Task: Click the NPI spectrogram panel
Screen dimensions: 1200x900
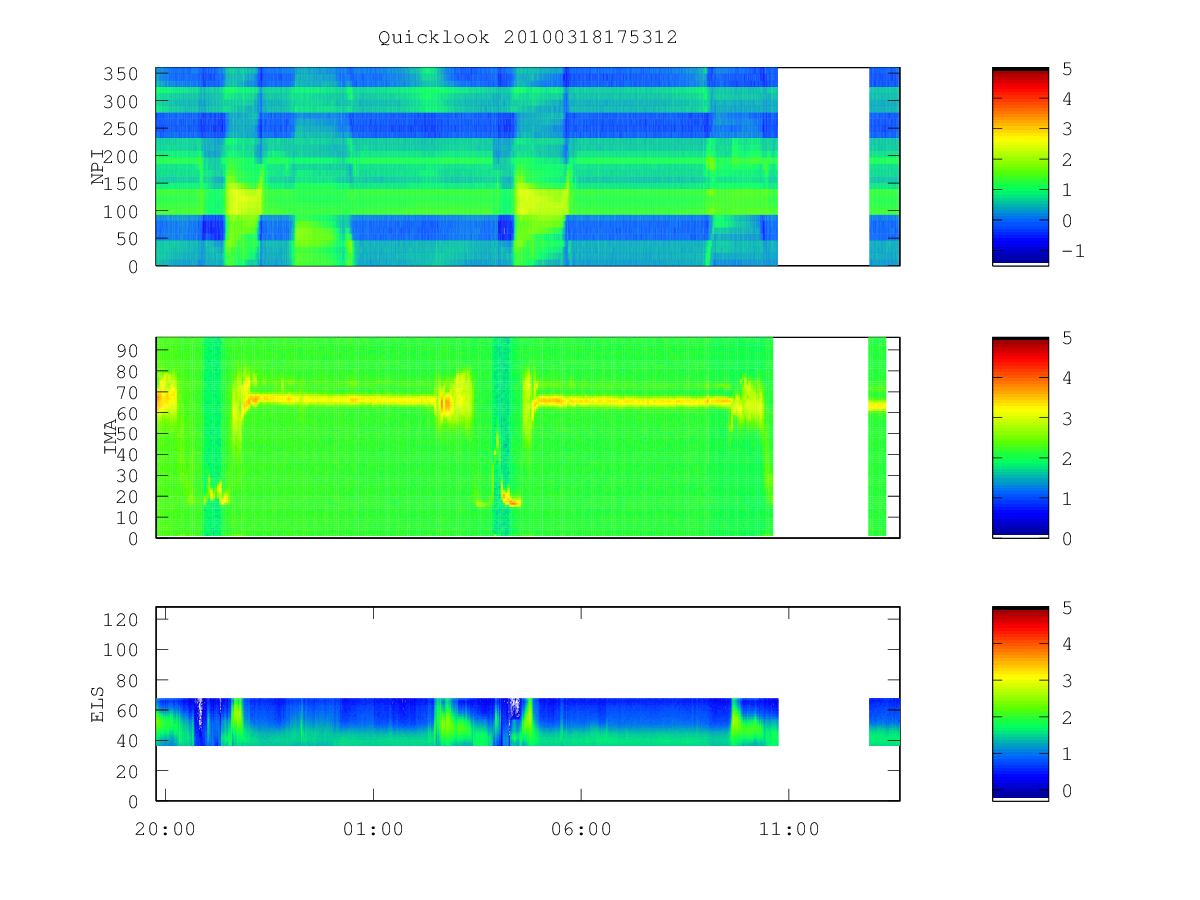Action: (528, 167)
